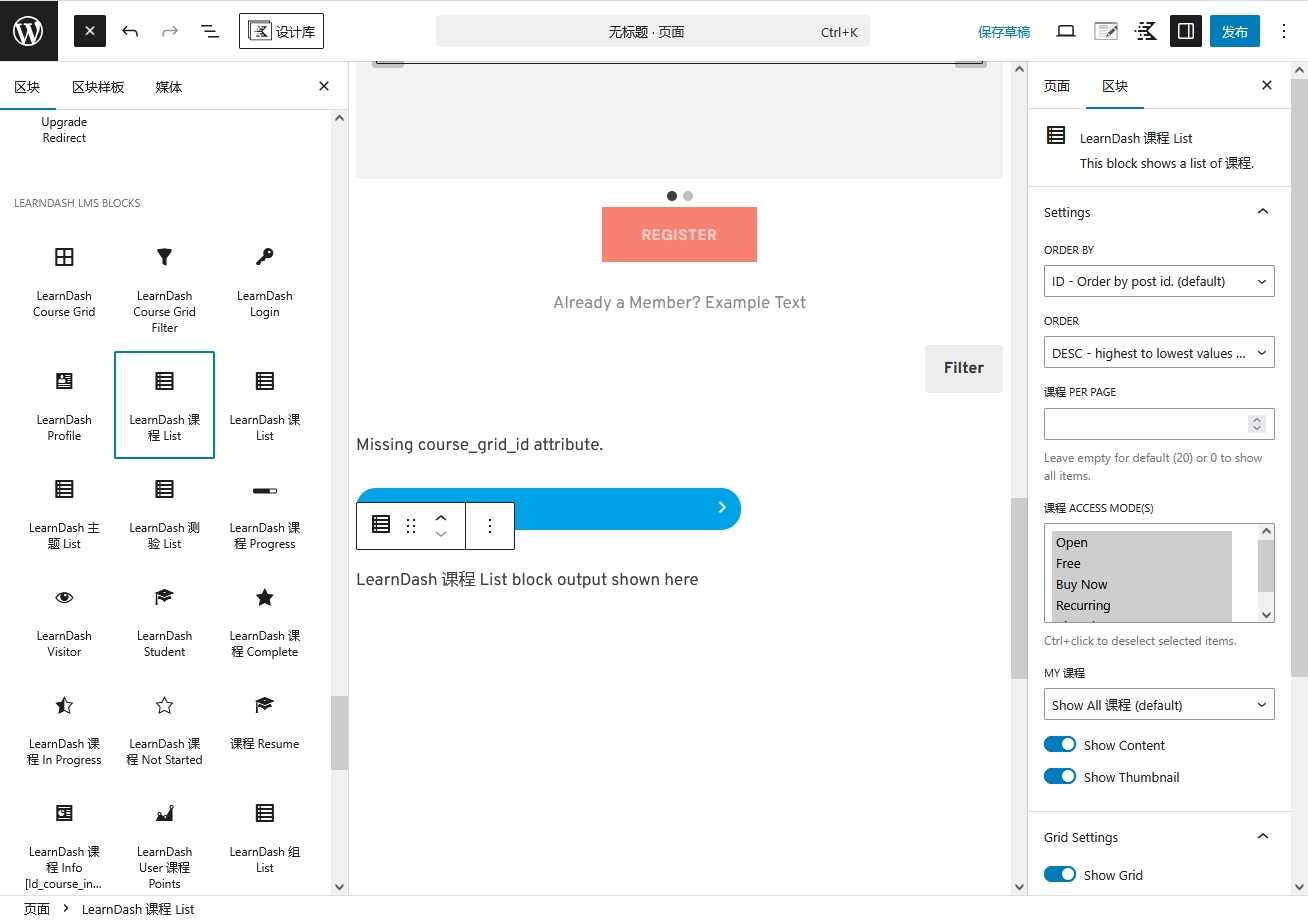The width and height of the screenshot is (1308, 920).
Task: Open the 无标题 · 页面 command palette bar
Action: [653, 31]
